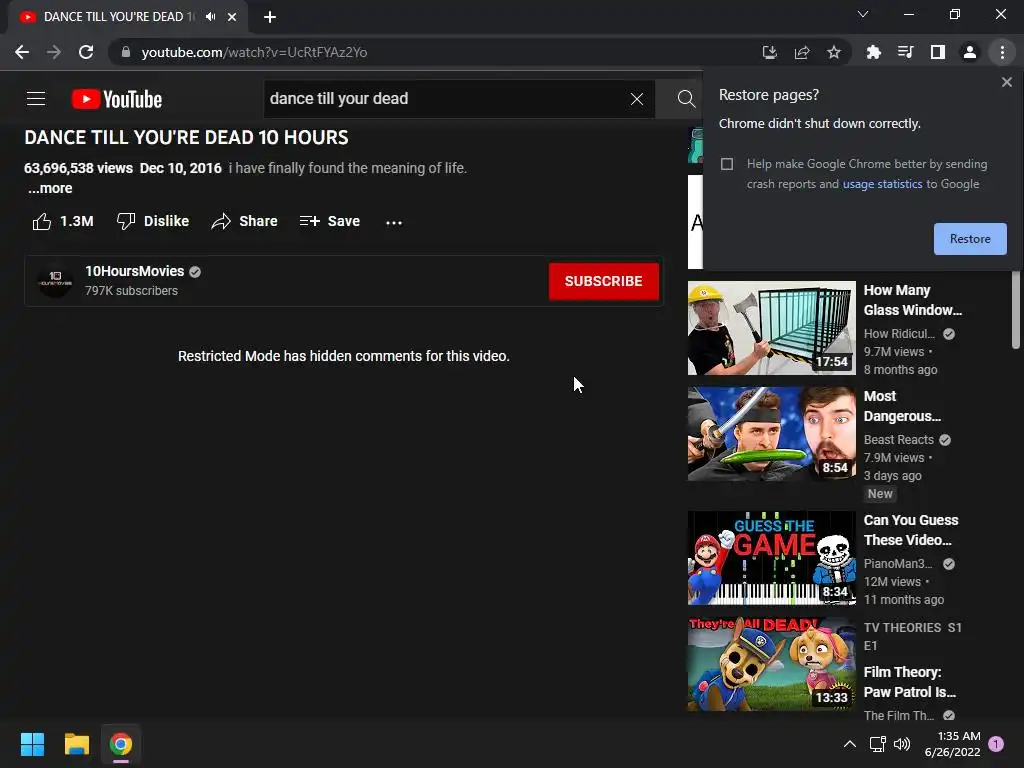The image size is (1024, 768).
Task: Go back in browser history
Action: pos(22,52)
